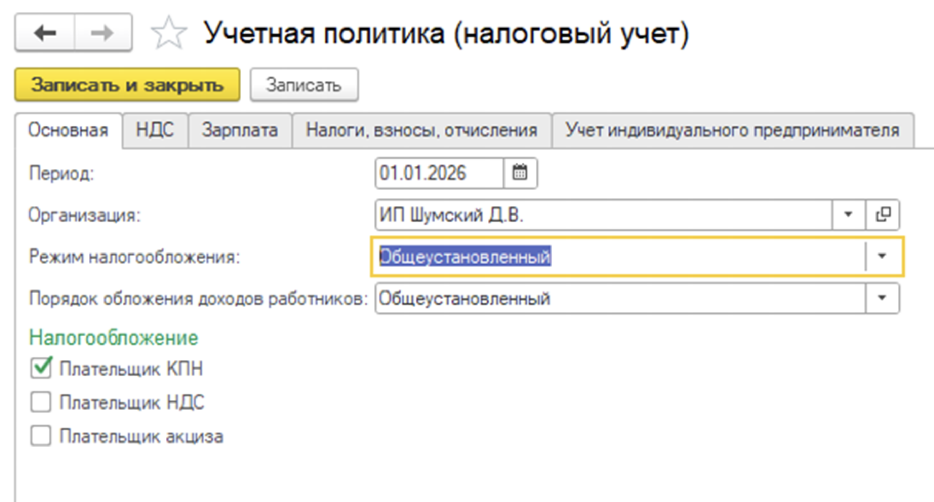Viewport: 934px width, 502px height.
Task: Expand the Организация dropdown list
Action: tap(848, 215)
